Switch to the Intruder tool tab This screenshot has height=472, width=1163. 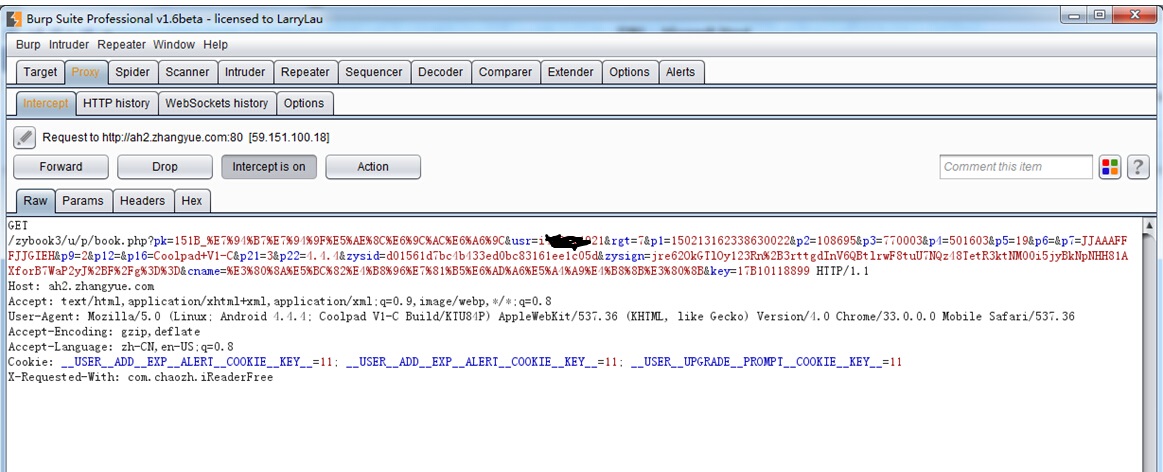click(245, 72)
